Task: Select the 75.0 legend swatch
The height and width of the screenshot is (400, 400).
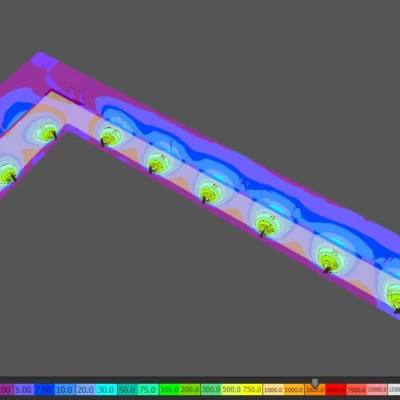Action: pos(148,389)
